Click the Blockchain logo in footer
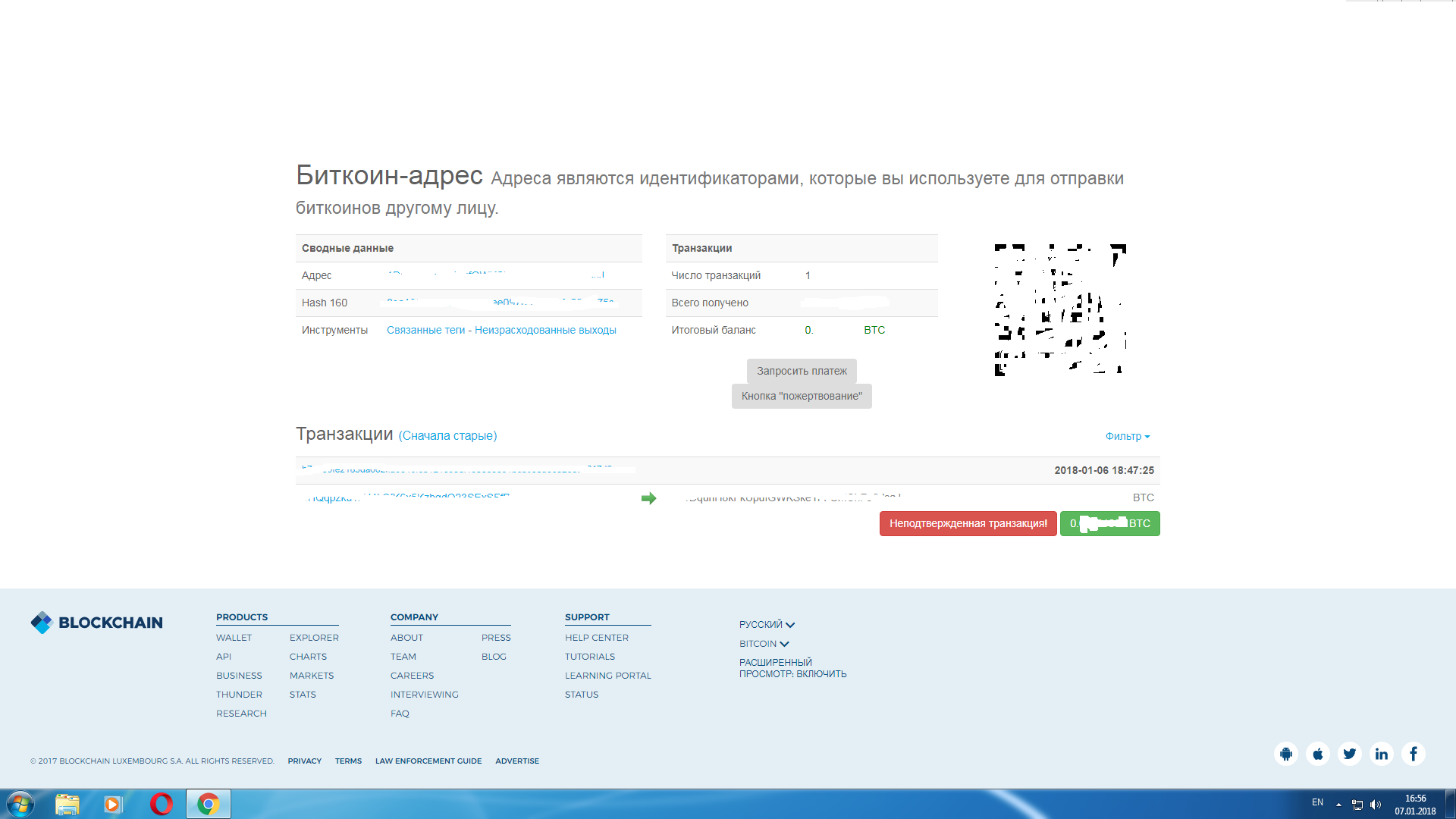The width and height of the screenshot is (1456, 819). click(x=96, y=623)
